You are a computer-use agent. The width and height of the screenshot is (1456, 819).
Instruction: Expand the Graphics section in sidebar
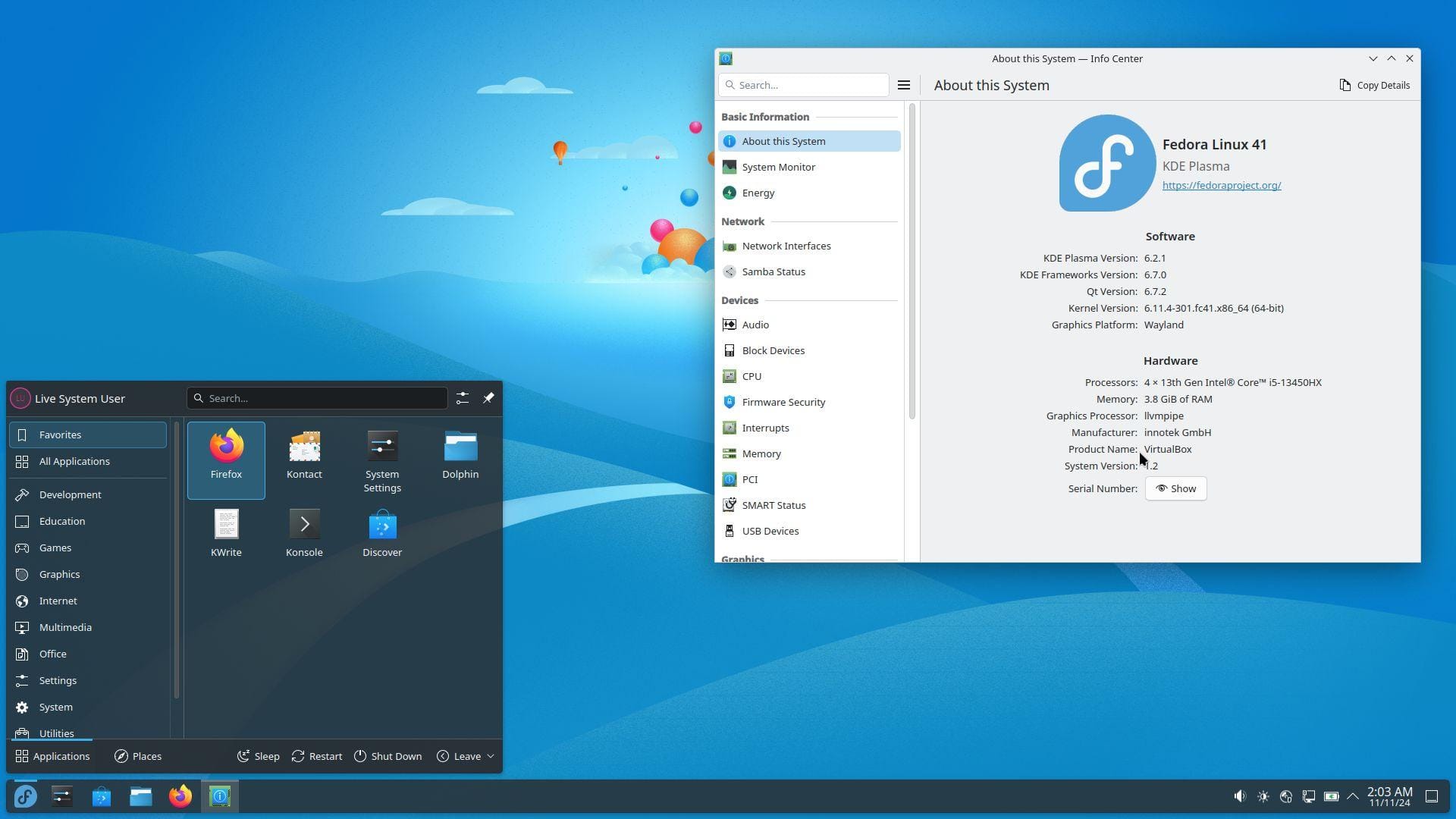tap(742, 557)
